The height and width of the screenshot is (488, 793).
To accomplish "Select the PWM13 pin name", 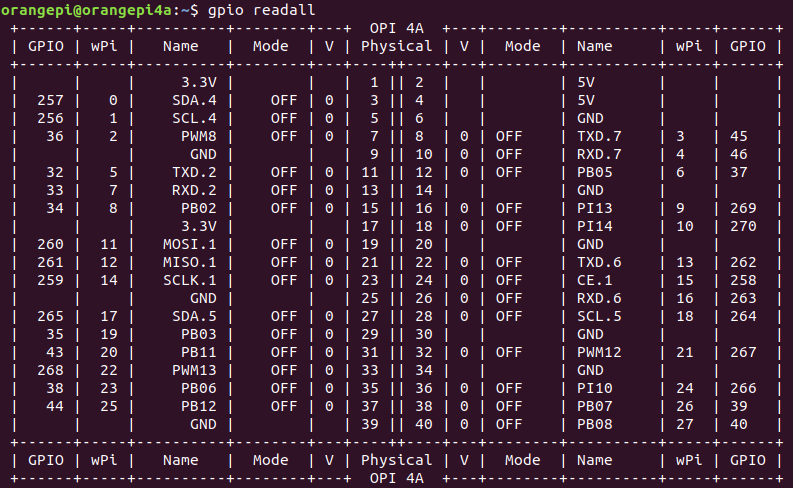I will tap(194, 371).
